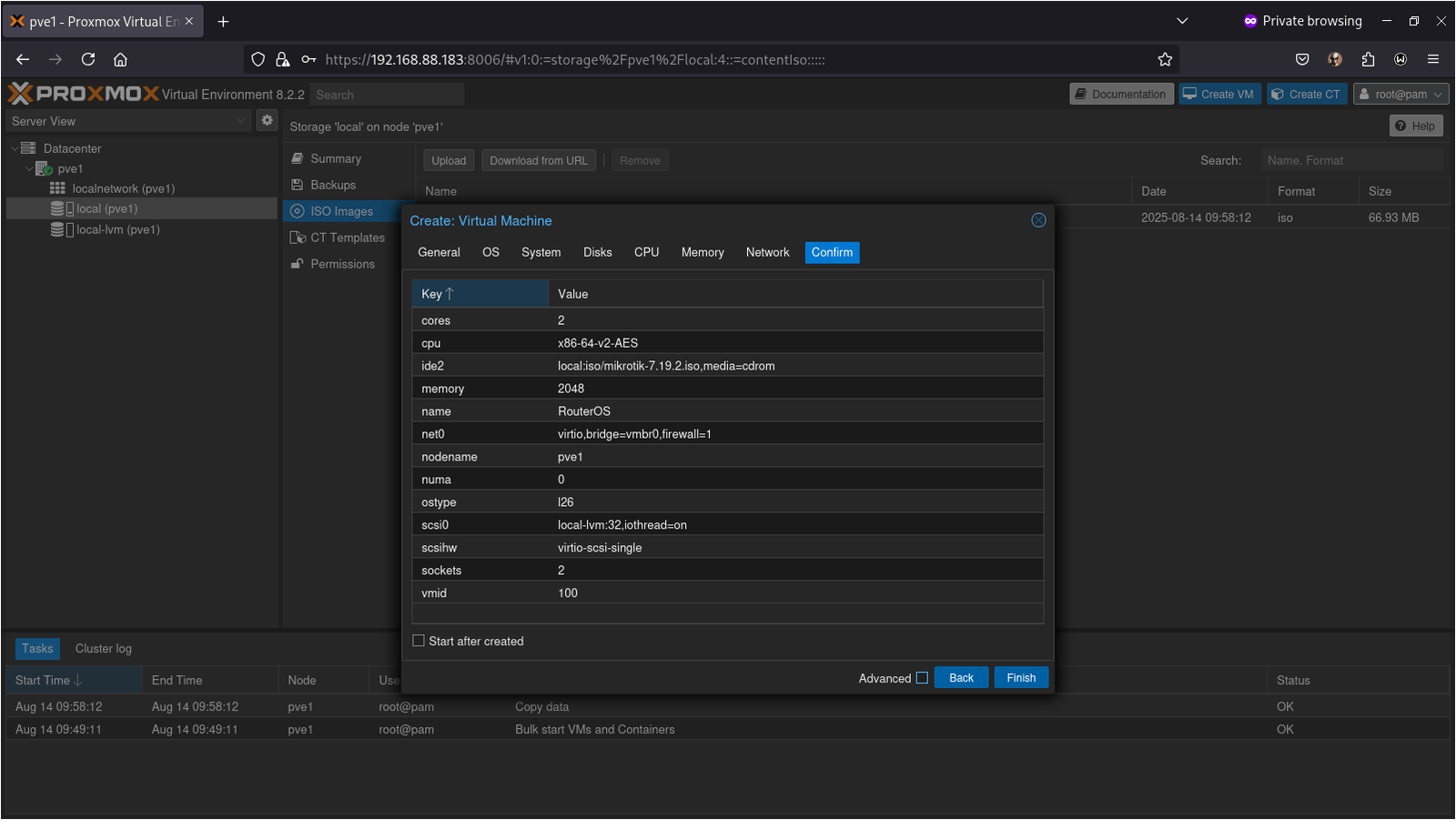Click the Upload button
The height and width of the screenshot is (820, 1456).
tap(449, 160)
